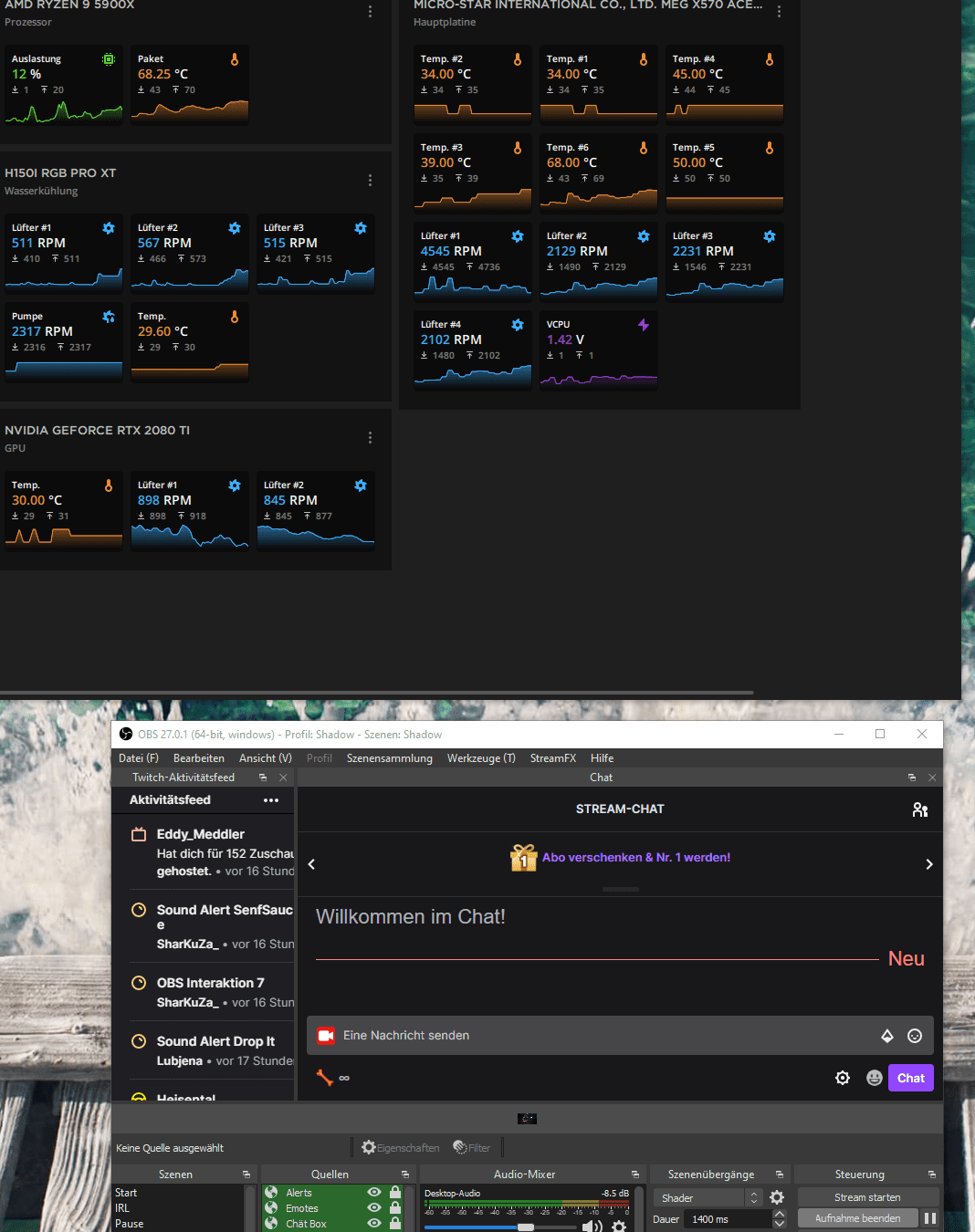Viewport: 975px width, 1232px height.
Task: Click fan icon on motherboard Lüfter #4 tile
Action: click(518, 325)
